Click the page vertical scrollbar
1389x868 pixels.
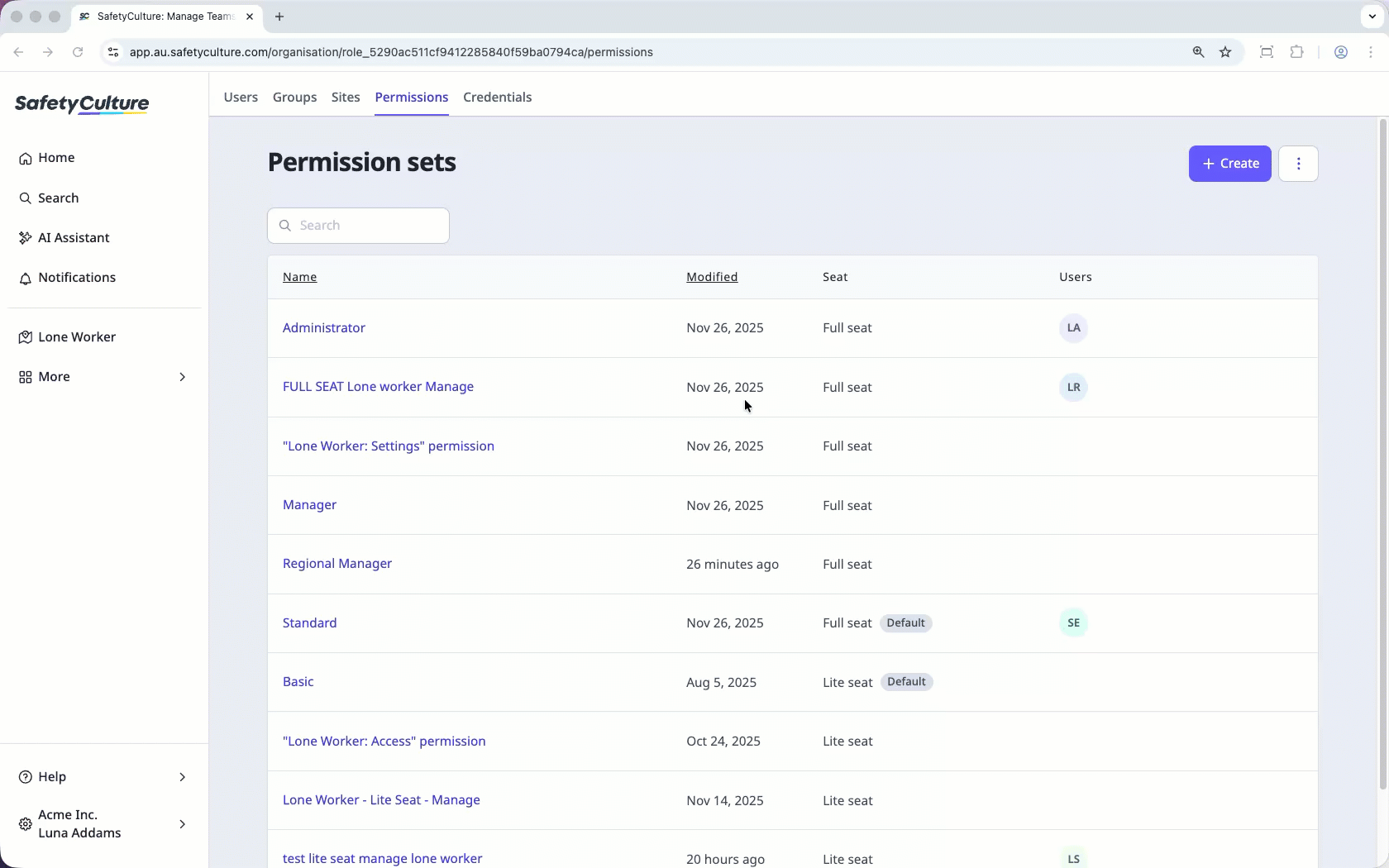point(1382,455)
